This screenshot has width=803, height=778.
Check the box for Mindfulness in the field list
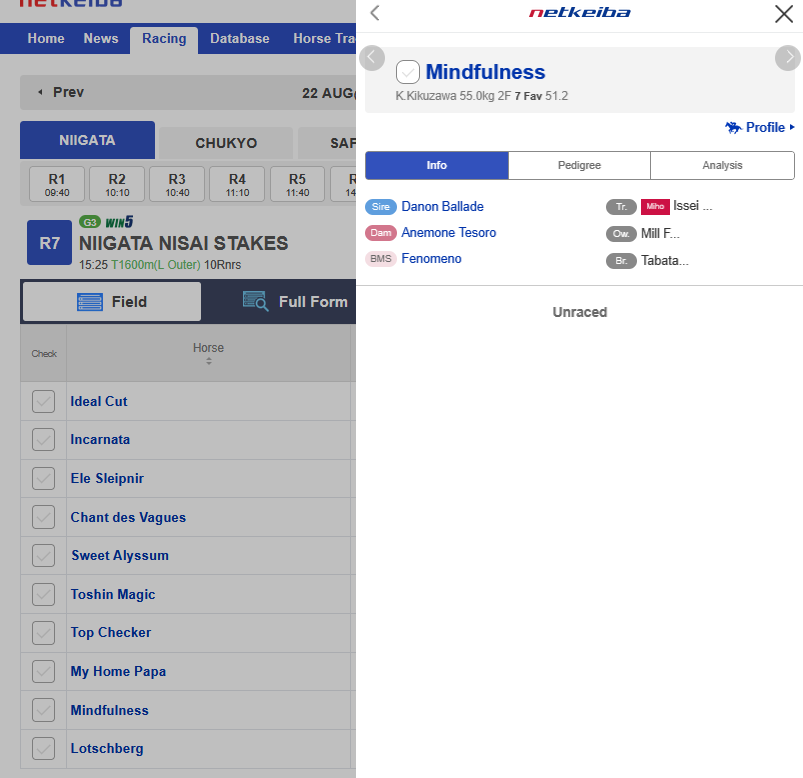click(44, 710)
